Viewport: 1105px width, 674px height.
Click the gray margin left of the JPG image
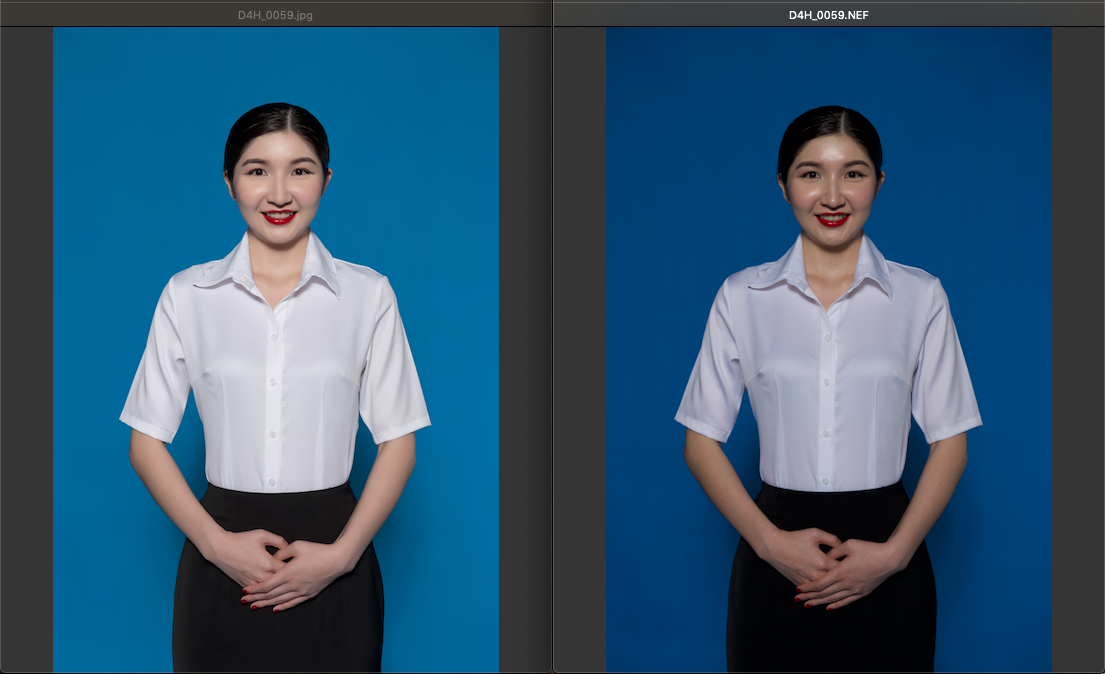tap(26, 350)
